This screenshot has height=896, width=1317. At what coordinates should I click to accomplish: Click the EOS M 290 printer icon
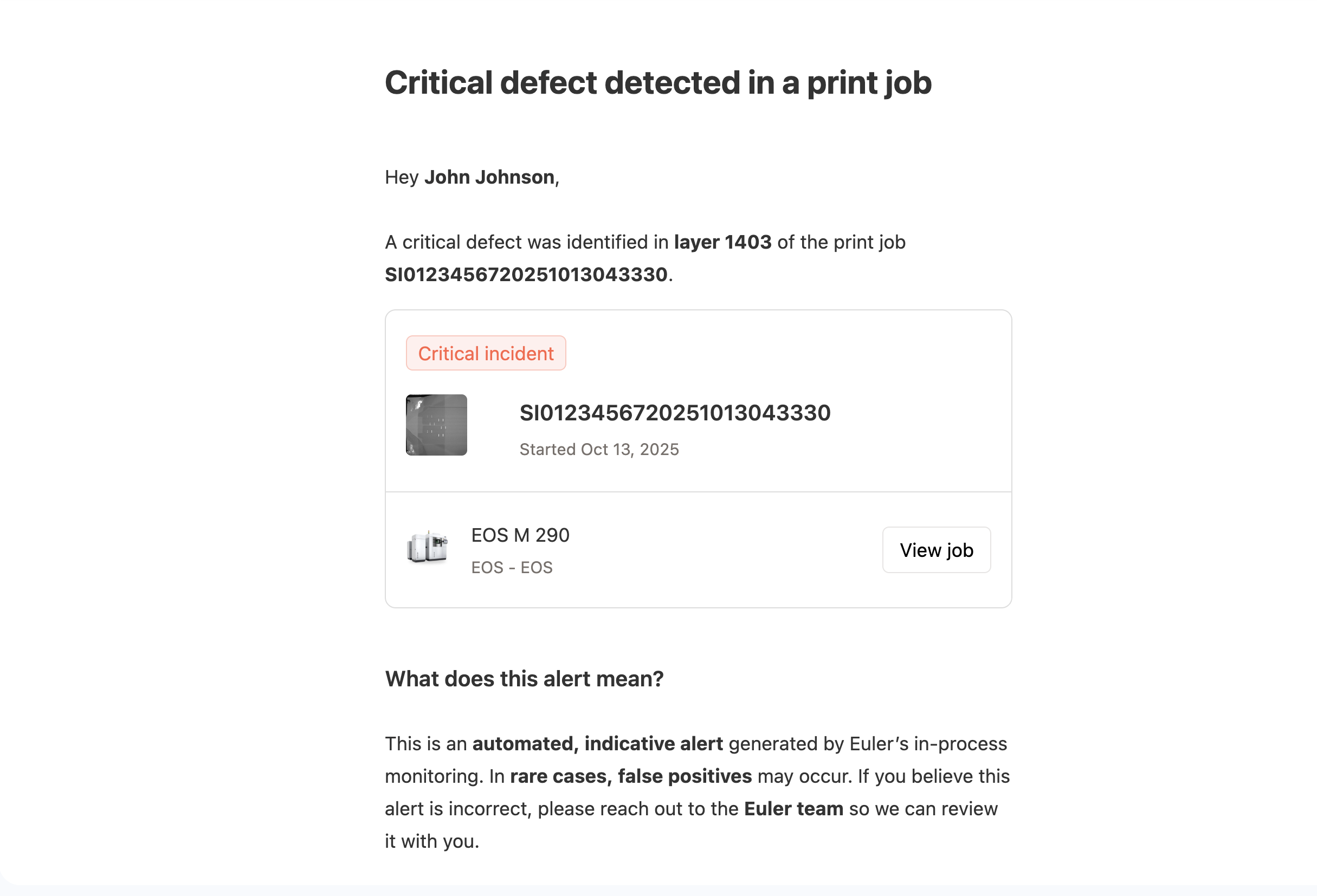(427, 548)
